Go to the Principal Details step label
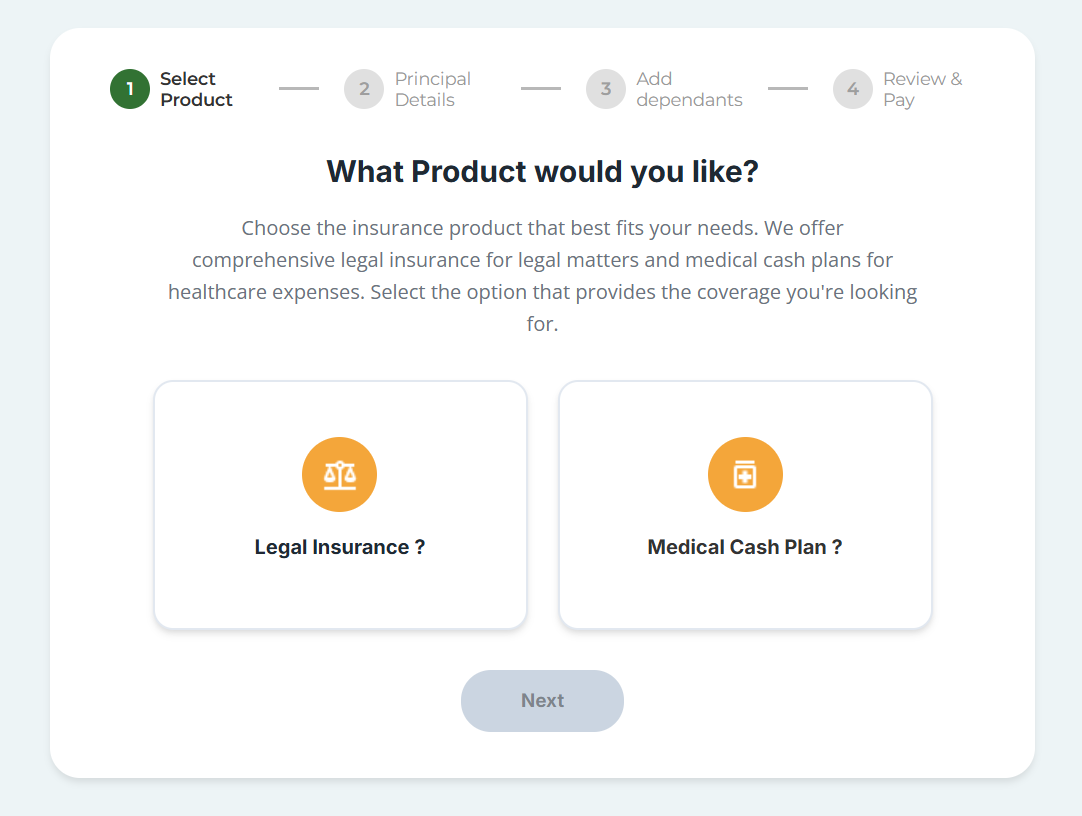Image resolution: width=1082 pixels, height=816 pixels. (433, 89)
